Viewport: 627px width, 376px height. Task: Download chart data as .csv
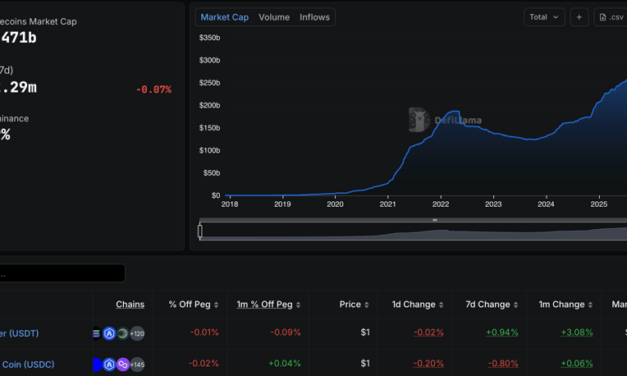(x=611, y=17)
